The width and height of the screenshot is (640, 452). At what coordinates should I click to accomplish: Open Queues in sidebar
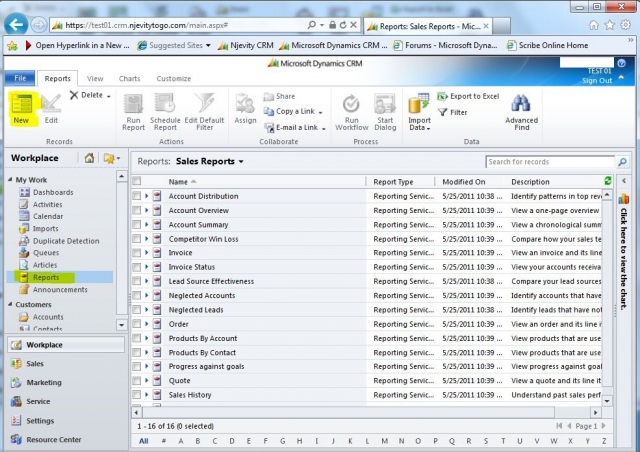46,253
